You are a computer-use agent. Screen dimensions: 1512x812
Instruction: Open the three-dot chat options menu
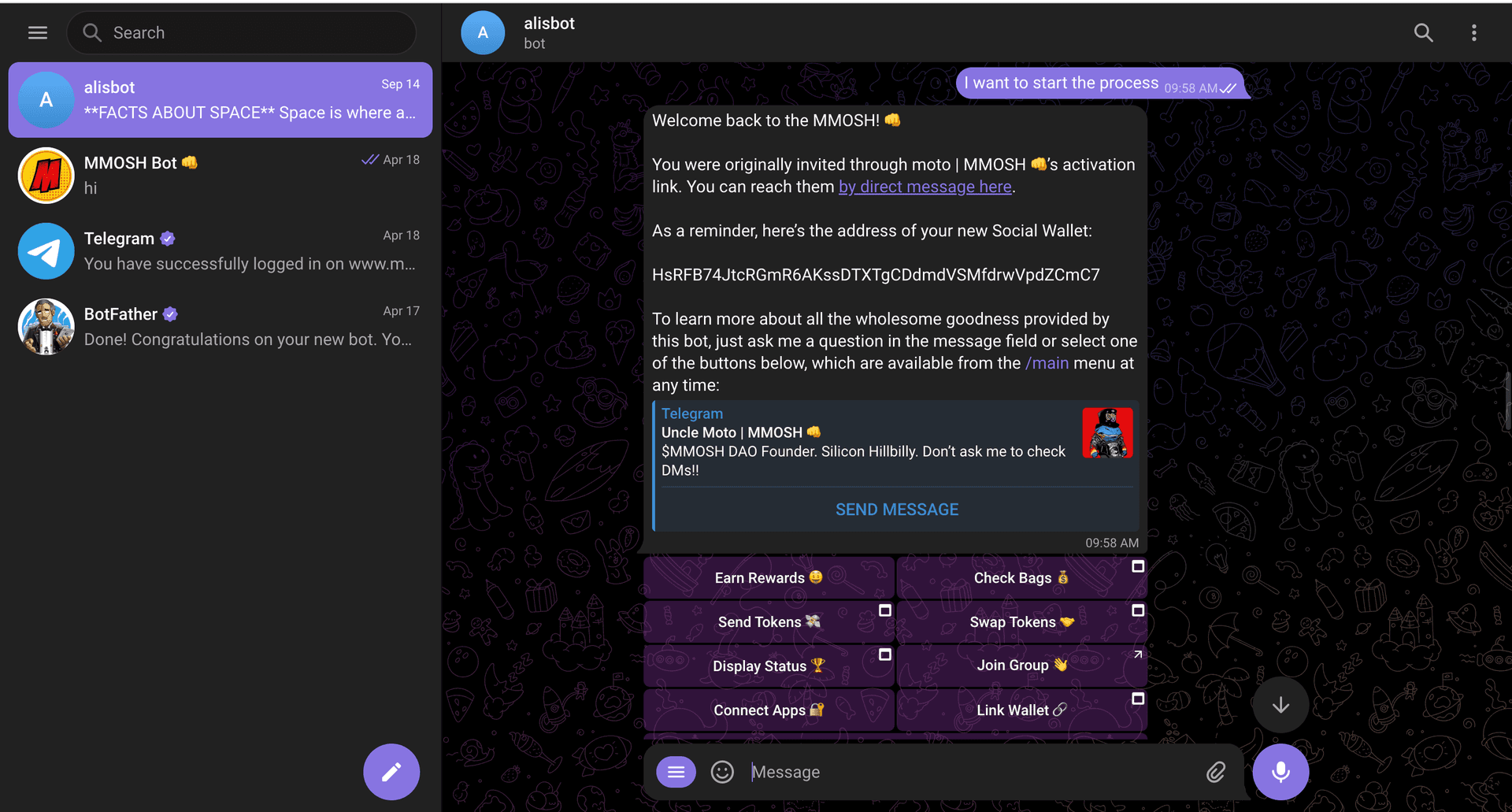(1474, 32)
